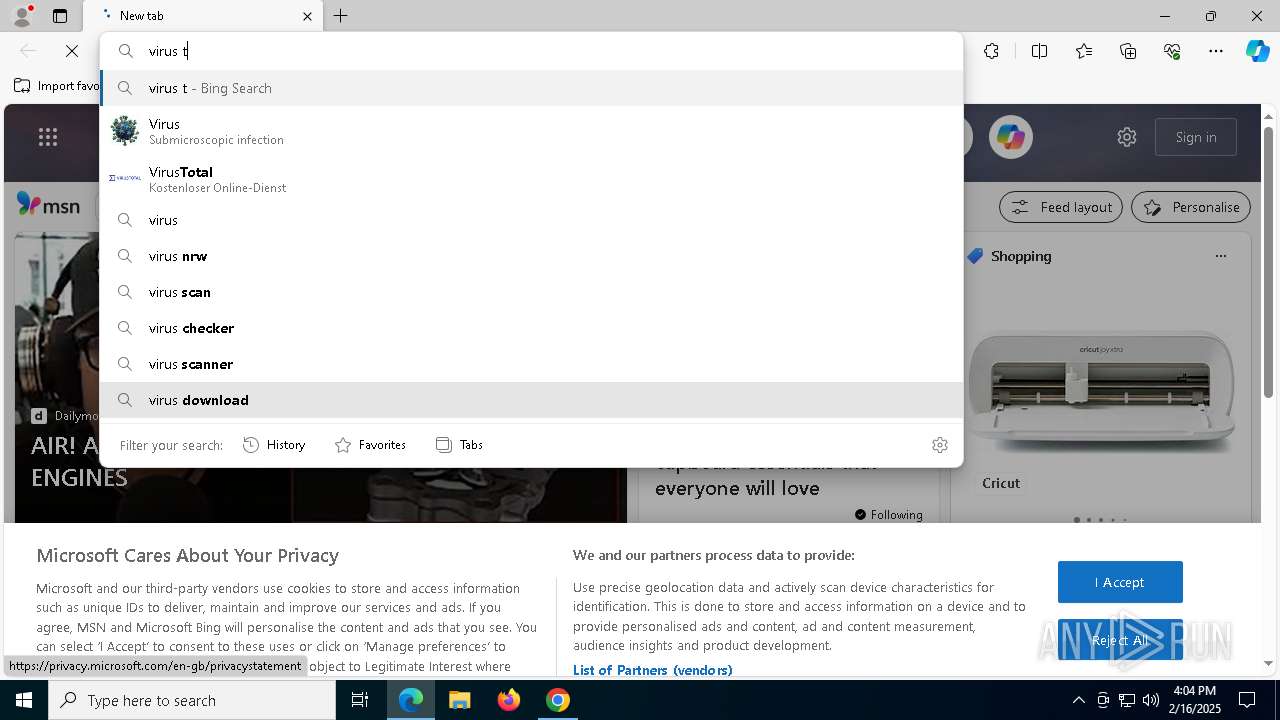Viewport: 1280px width, 720px height.
Task: Accept the privacy cookies with I Accept
Action: click(x=1120, y=582)
